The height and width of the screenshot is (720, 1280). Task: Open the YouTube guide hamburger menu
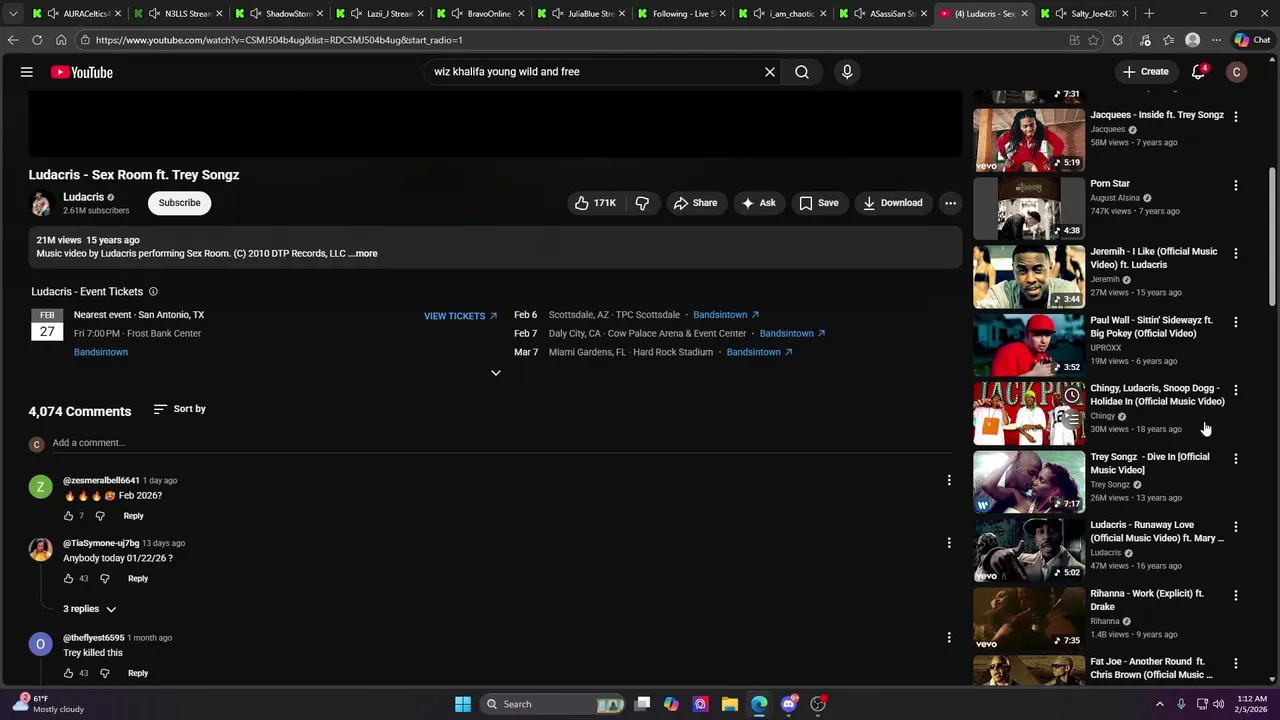click(x=27, y=72)
